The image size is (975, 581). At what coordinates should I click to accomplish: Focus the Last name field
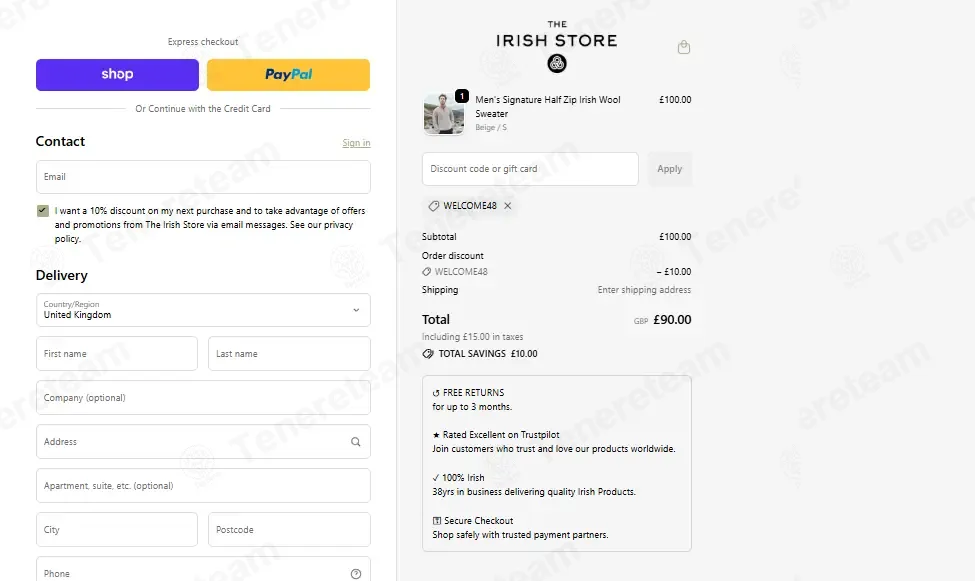click(x=289, y=353)
